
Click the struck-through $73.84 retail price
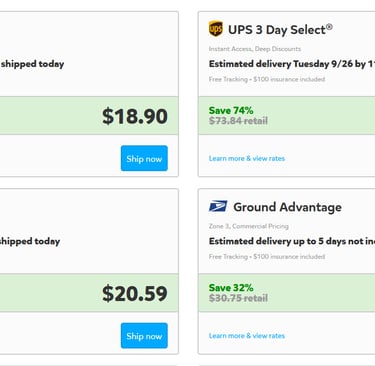(x=238, y=121)
